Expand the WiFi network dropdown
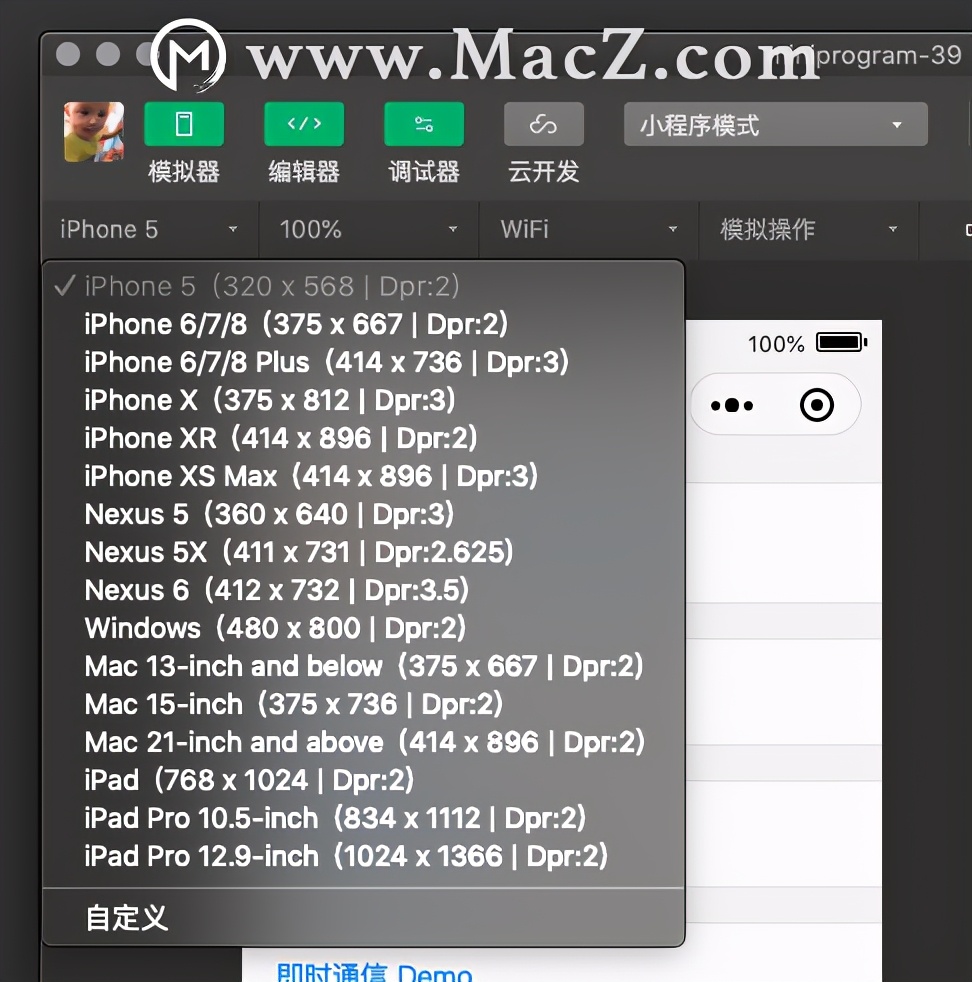Image resolution: width=972 pixels, height=982 pixels. pyautogui.click(x=586, y=229)
